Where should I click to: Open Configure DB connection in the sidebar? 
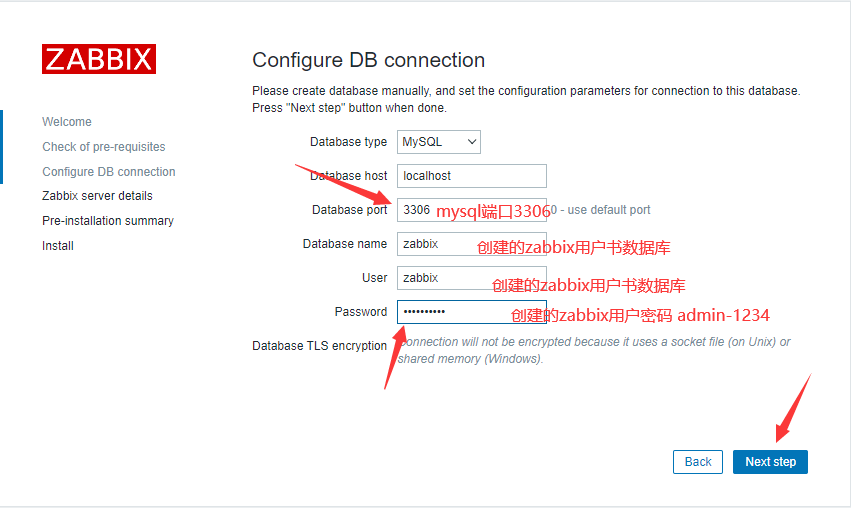pyautogui.click(x=109, y=172)
